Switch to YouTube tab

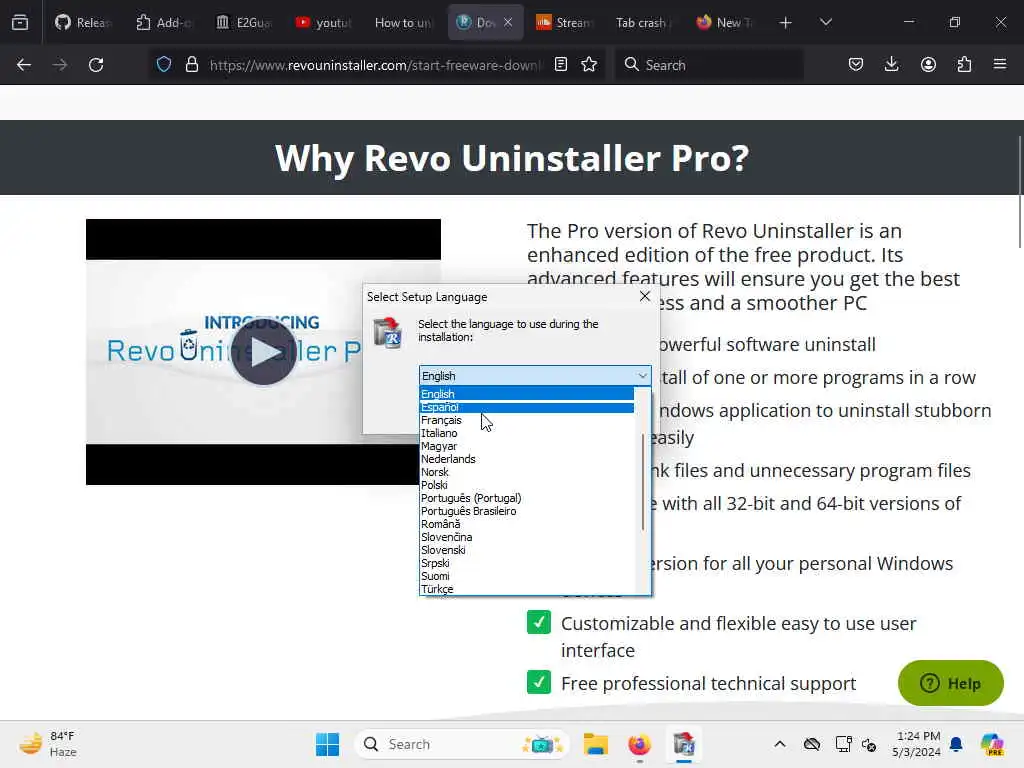(323, 23)
